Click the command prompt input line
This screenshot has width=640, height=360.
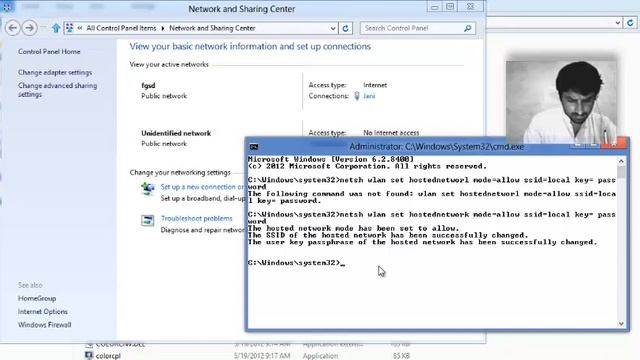coord(296,263)
